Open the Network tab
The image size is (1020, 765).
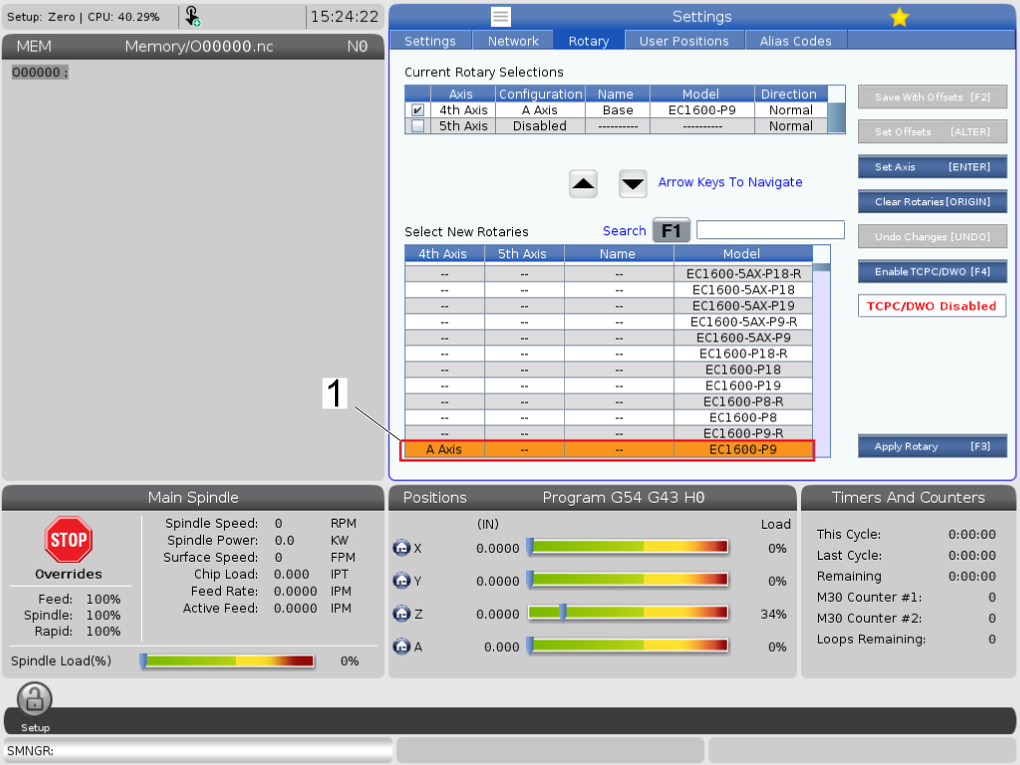click(x=513, y=41)
